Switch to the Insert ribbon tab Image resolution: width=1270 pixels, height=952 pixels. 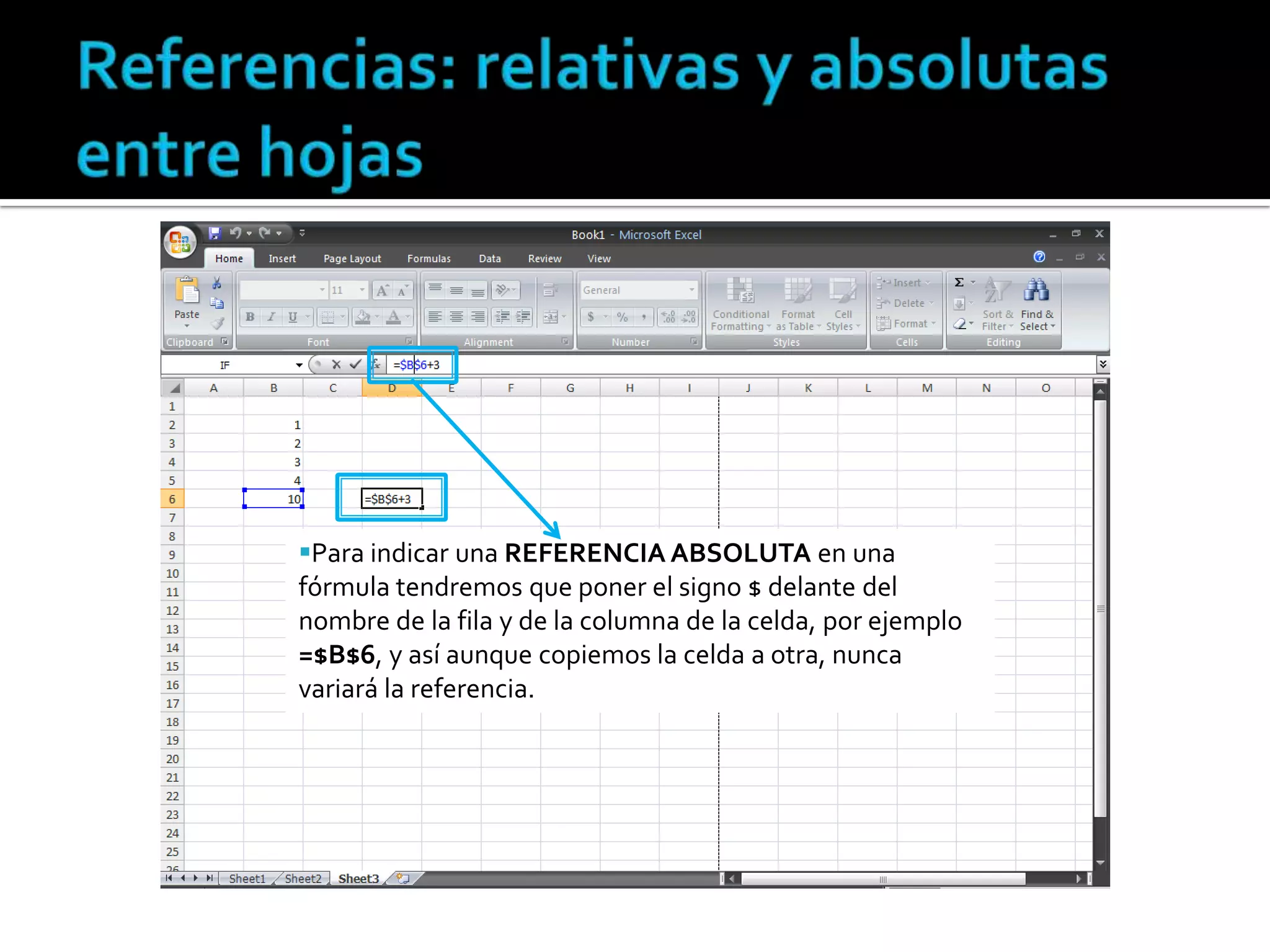pyautogui.click(x=282, y=258)
